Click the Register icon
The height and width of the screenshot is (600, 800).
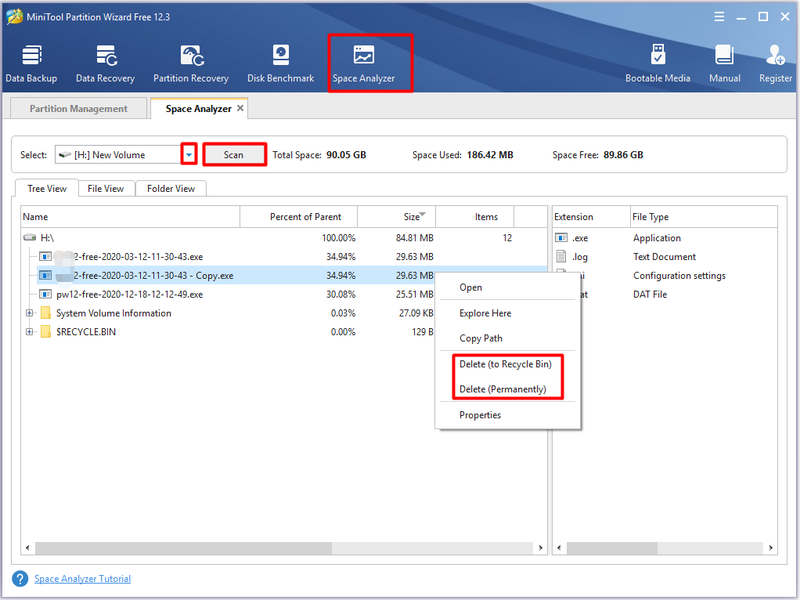(775, 64)
